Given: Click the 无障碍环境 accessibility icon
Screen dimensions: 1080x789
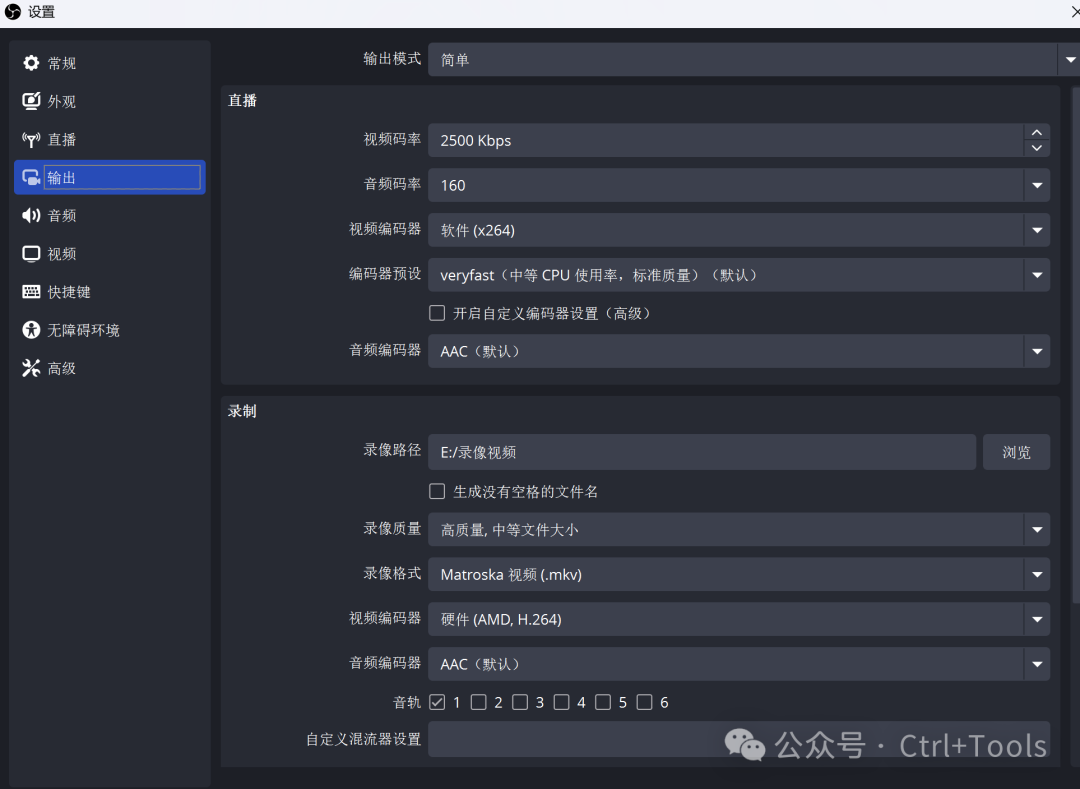Looking at the screenshot, I should point(31,330).
